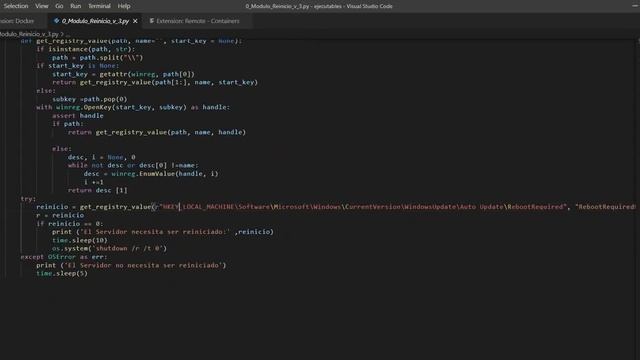Click the line 'if reinicio == 0:'

(69, 224)
